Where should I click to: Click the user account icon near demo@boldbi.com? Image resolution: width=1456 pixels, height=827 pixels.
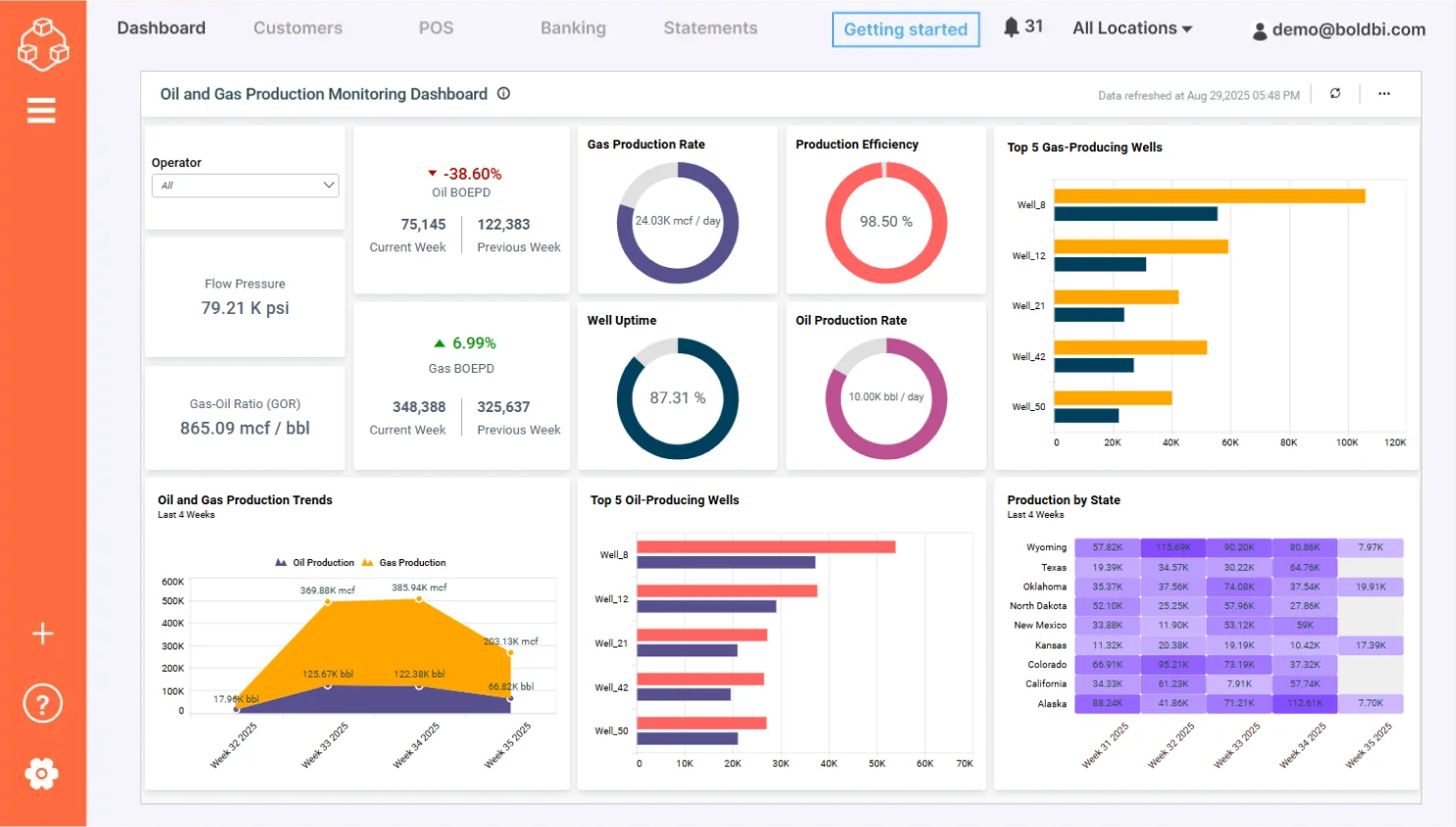[1259, 30]
